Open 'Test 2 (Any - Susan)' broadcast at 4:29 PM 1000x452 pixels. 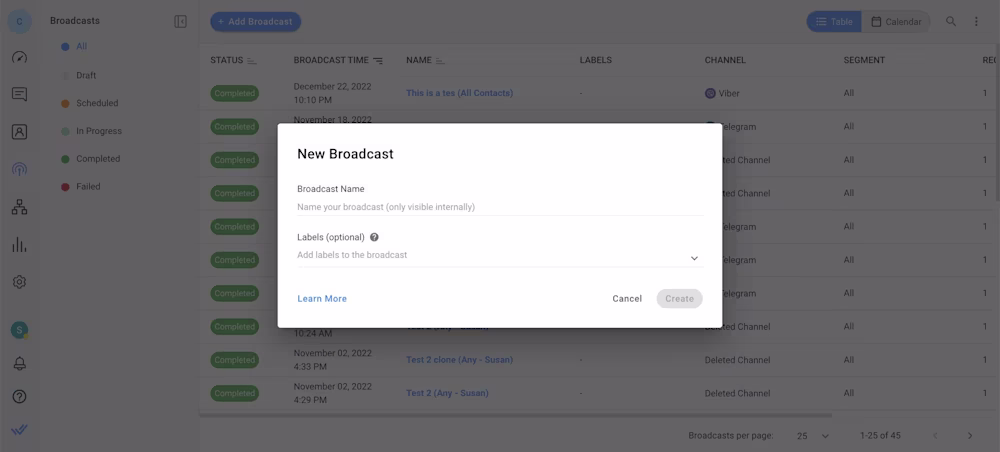(x=447, y=393)
